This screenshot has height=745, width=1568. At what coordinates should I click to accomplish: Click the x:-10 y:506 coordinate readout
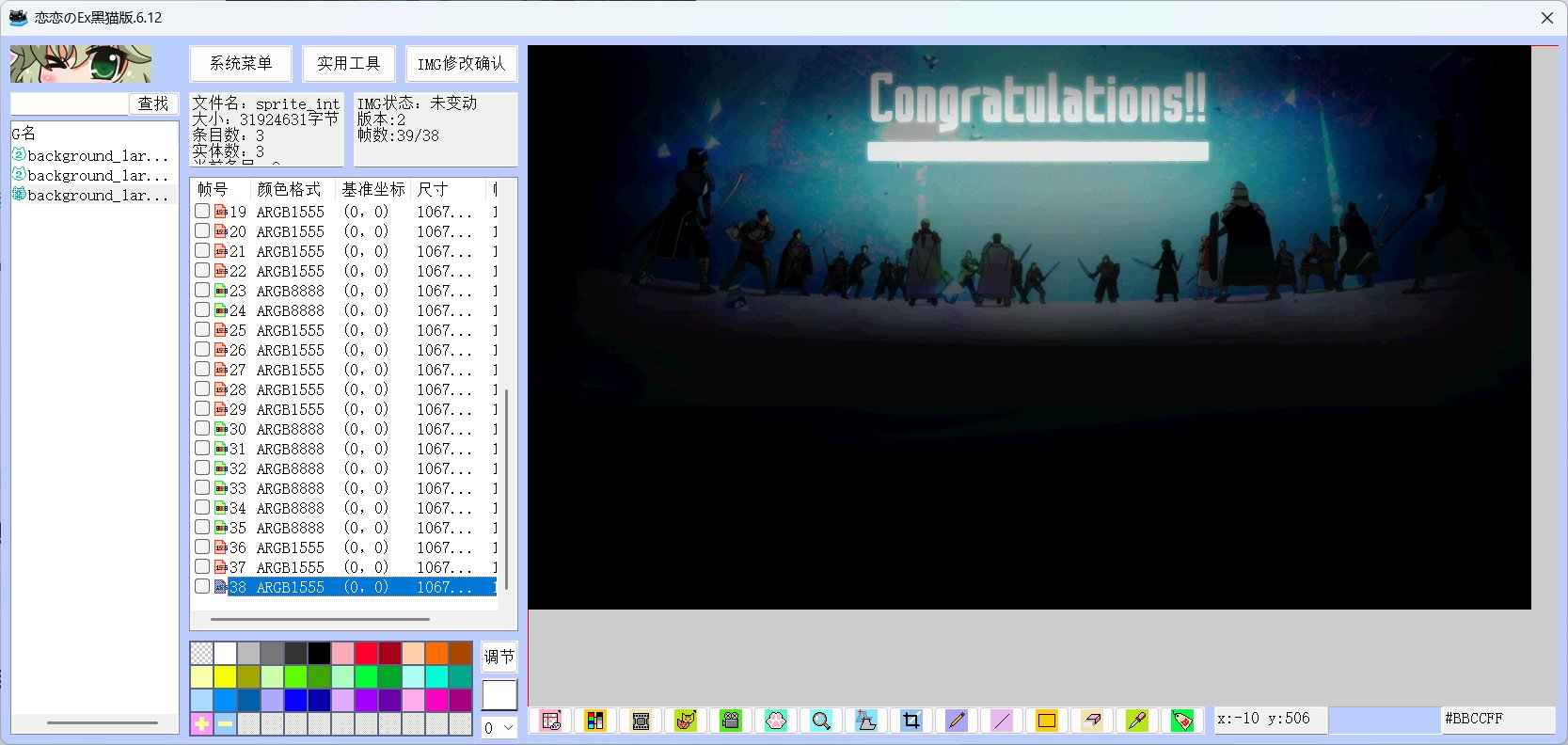(1264, 719)
